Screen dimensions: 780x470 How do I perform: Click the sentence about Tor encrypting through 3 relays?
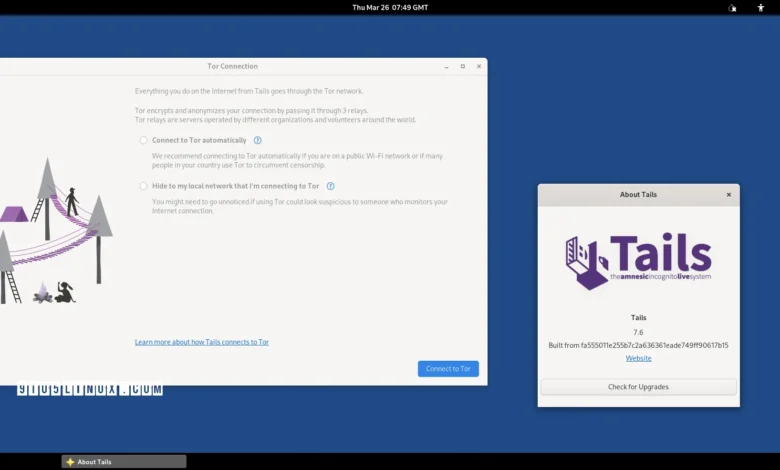(x=251, y=110)
